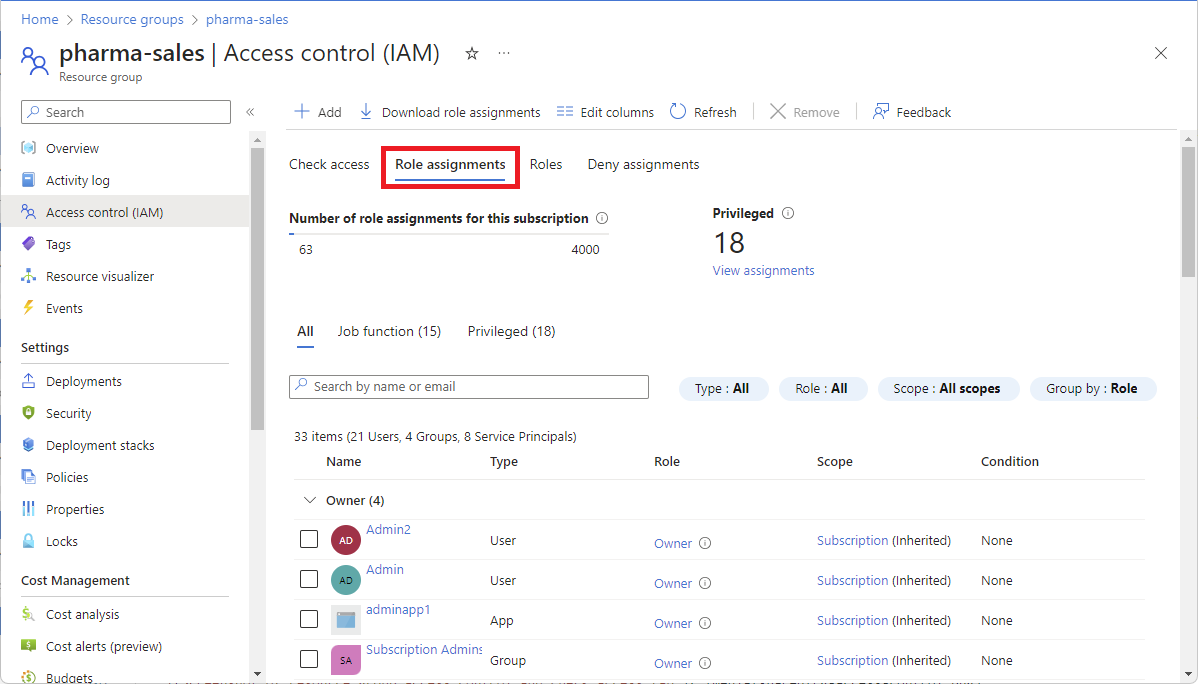Viewport: 1198px width, 684px height.
Task: Open the Role : All filter
Action: pos(822,389)
